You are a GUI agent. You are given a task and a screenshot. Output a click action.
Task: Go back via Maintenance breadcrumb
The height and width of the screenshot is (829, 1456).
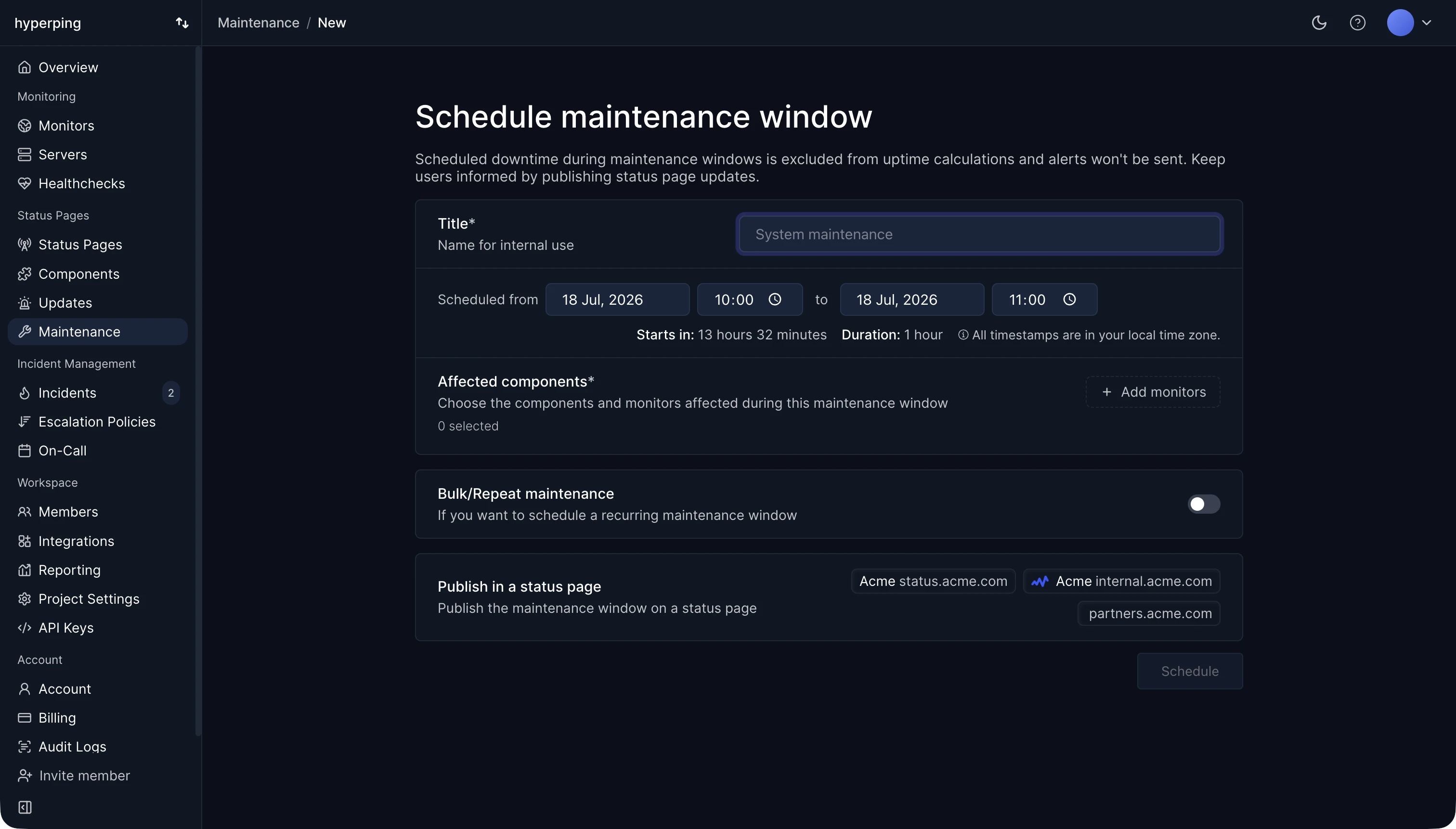[259, 23]
